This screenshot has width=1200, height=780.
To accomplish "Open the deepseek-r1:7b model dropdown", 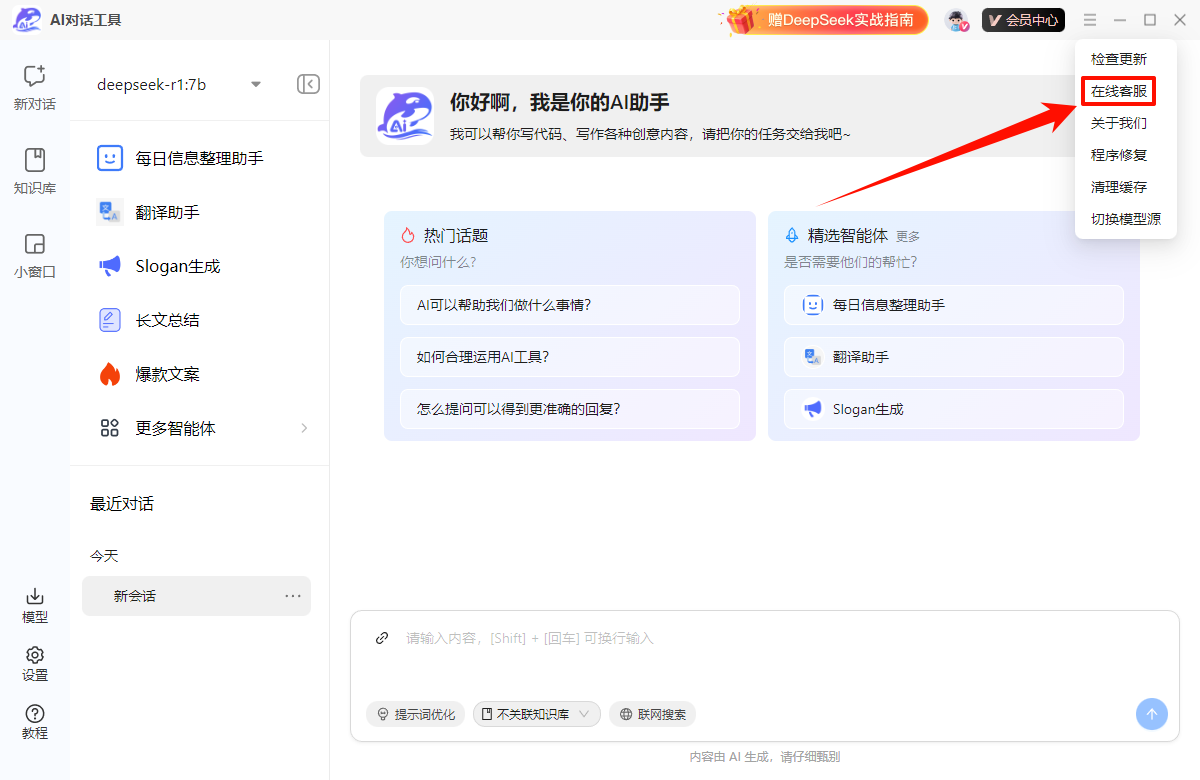I will pyautogui.click(x=179, y=84).
